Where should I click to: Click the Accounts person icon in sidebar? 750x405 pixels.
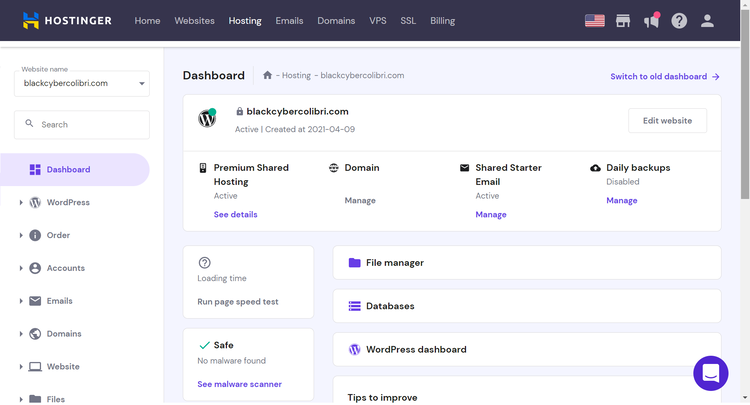tap(35, 268)
